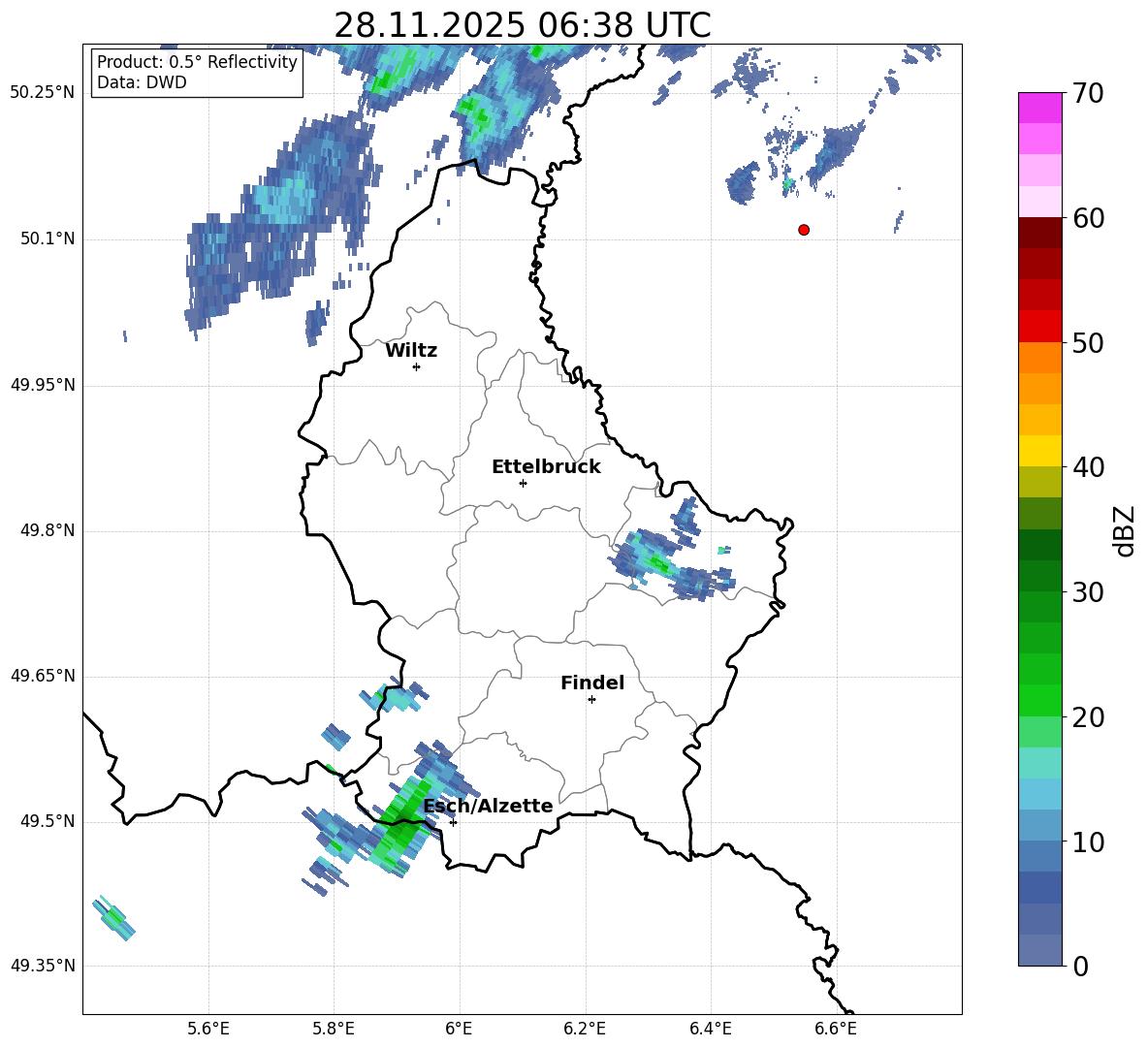1148x1048 pixels.
Task: Click the 5.8°E longitude label
Action: [334, 1029]
